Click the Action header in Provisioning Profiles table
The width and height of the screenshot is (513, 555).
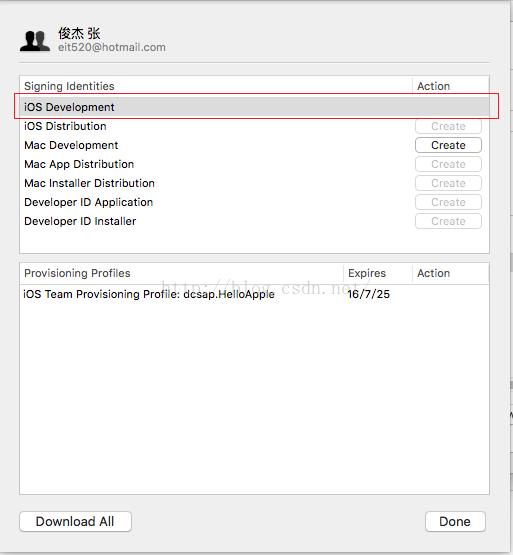[x=451, y=273]
